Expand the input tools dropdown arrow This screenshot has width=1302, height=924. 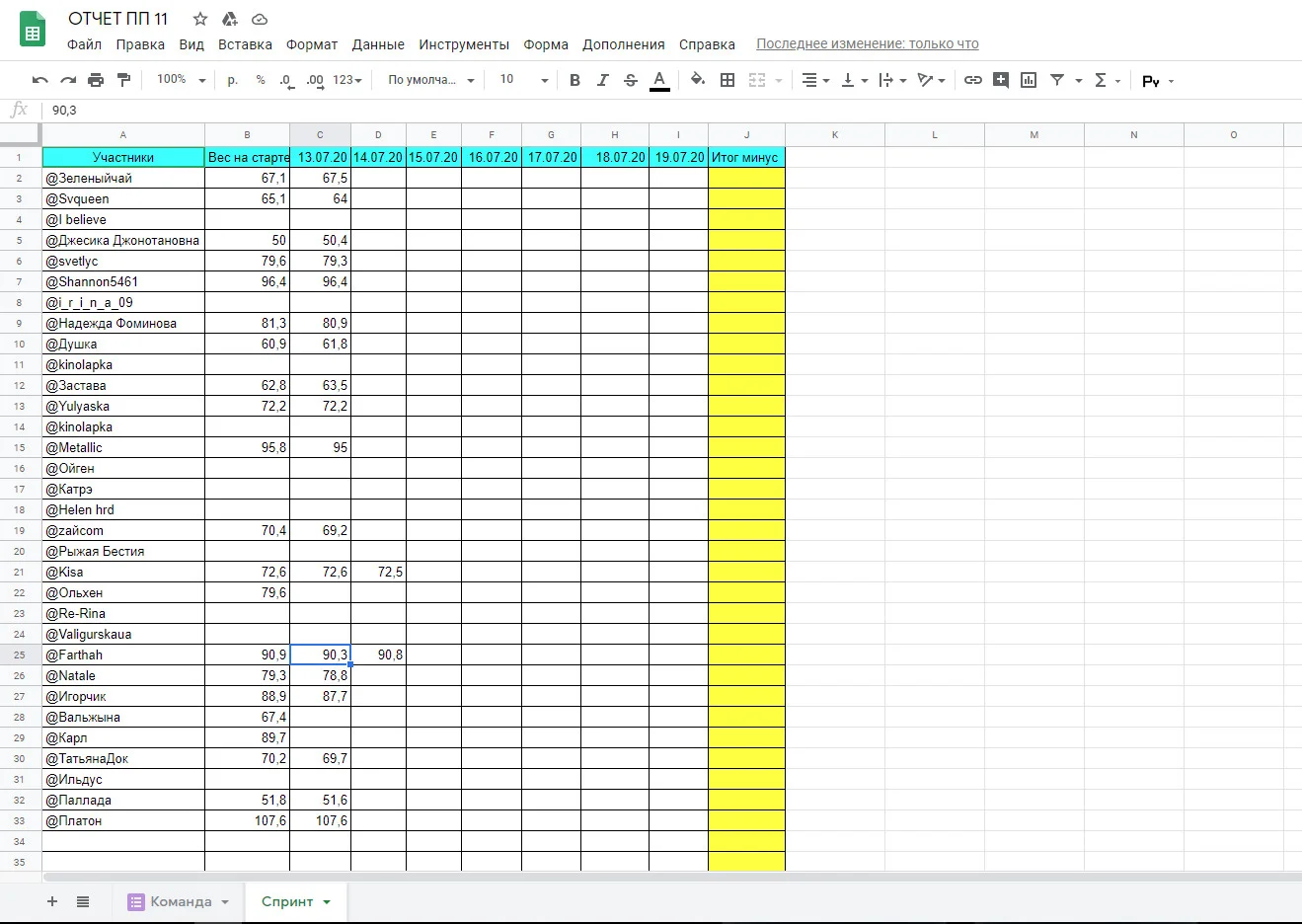[1172, 81]
